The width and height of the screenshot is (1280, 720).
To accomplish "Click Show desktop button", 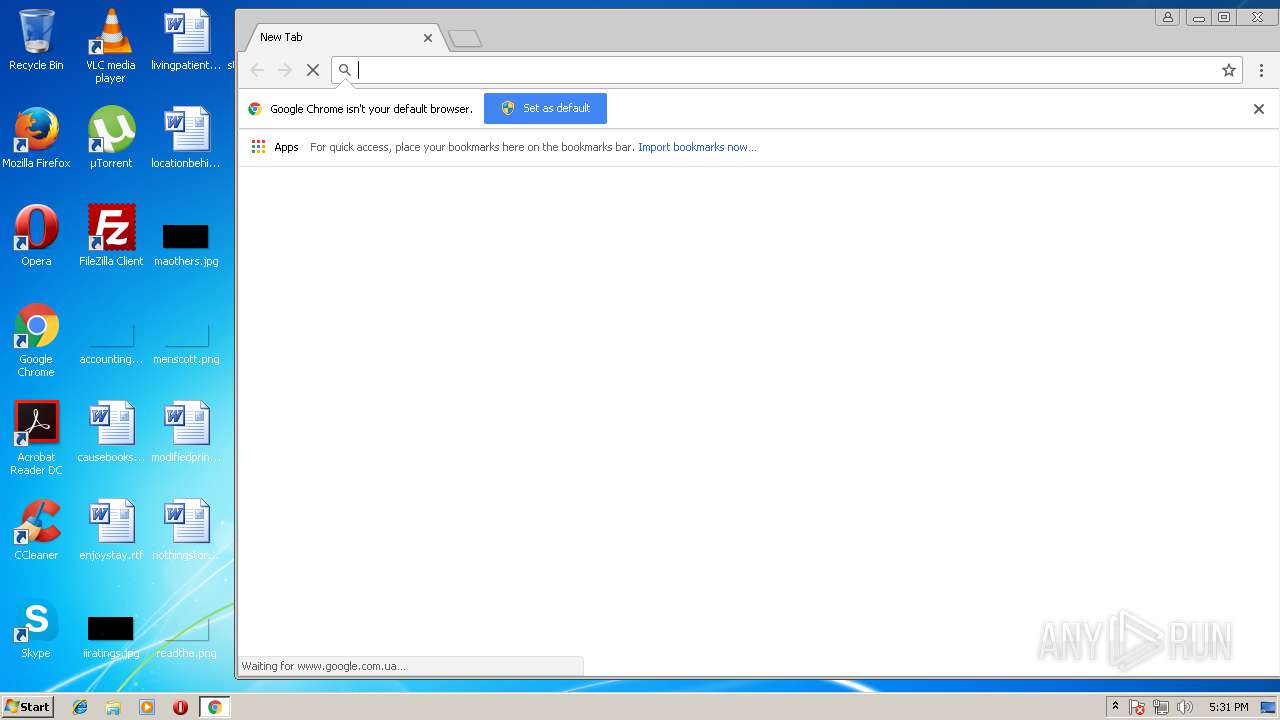I will click(1268, 707).
